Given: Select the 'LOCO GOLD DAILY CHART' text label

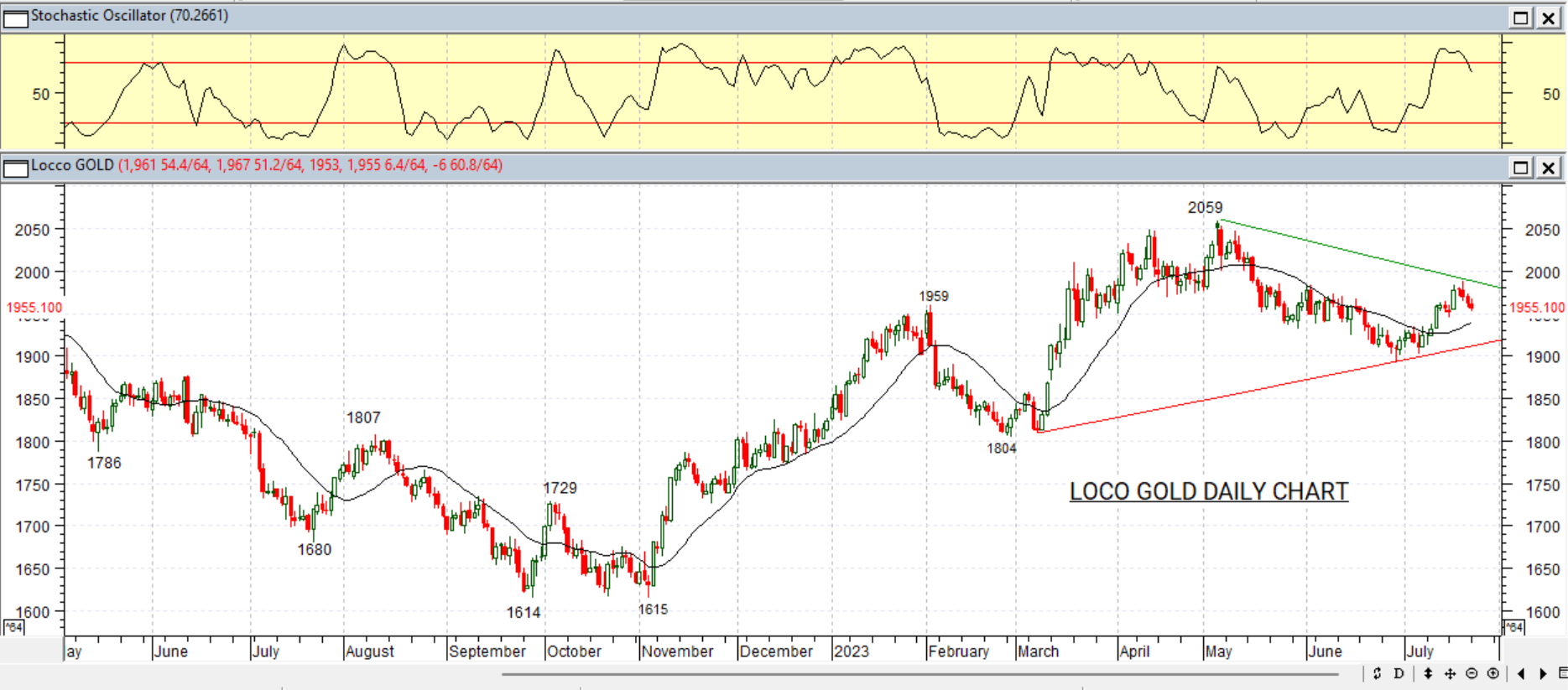Looking at the screenshot, I should [x=1209, y=491].
